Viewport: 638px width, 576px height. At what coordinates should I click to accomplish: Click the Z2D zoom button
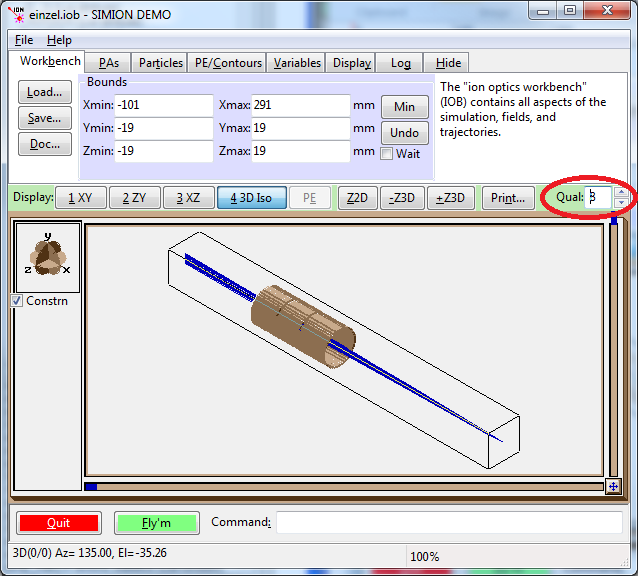tap(357, 198)
